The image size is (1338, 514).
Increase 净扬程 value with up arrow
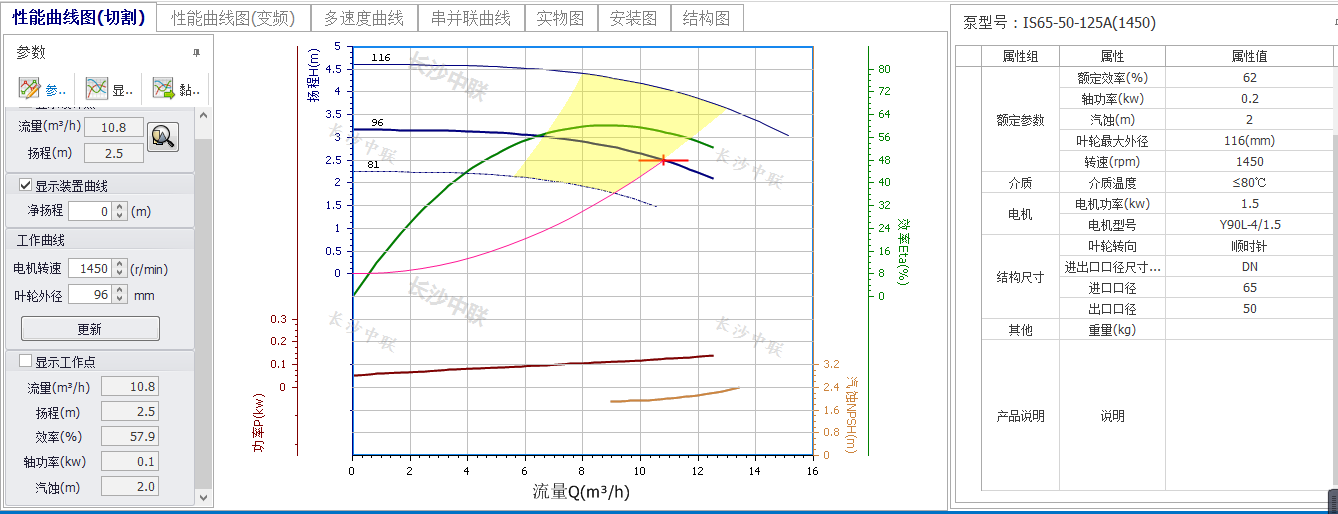click(119, 207)
